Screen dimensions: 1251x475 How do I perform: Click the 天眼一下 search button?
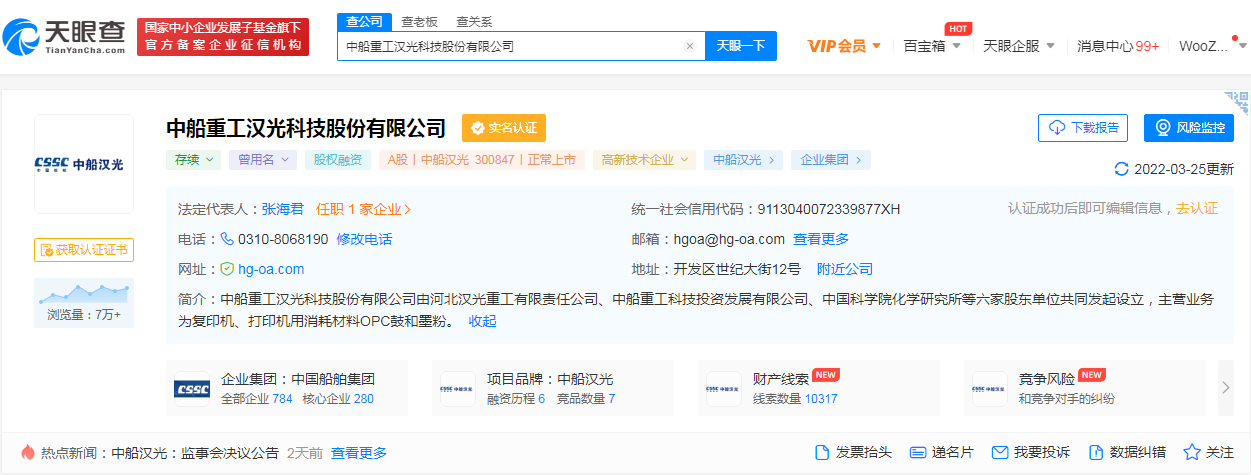click(741, 46)
